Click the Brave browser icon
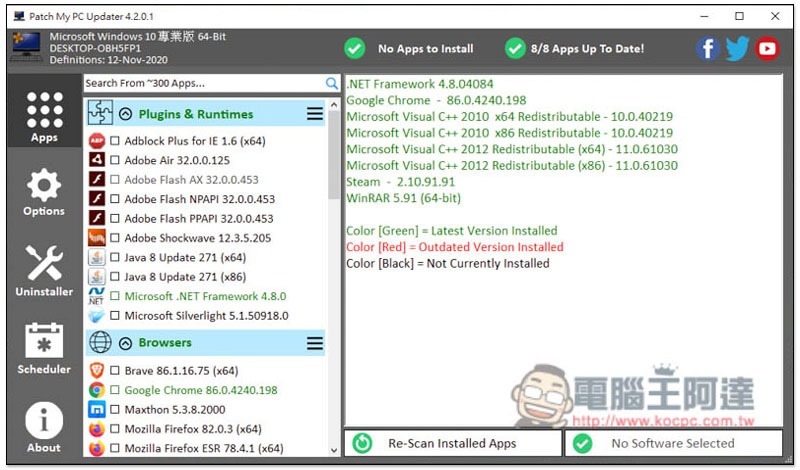This screenshot has width=800, height=470. [96, 370]
